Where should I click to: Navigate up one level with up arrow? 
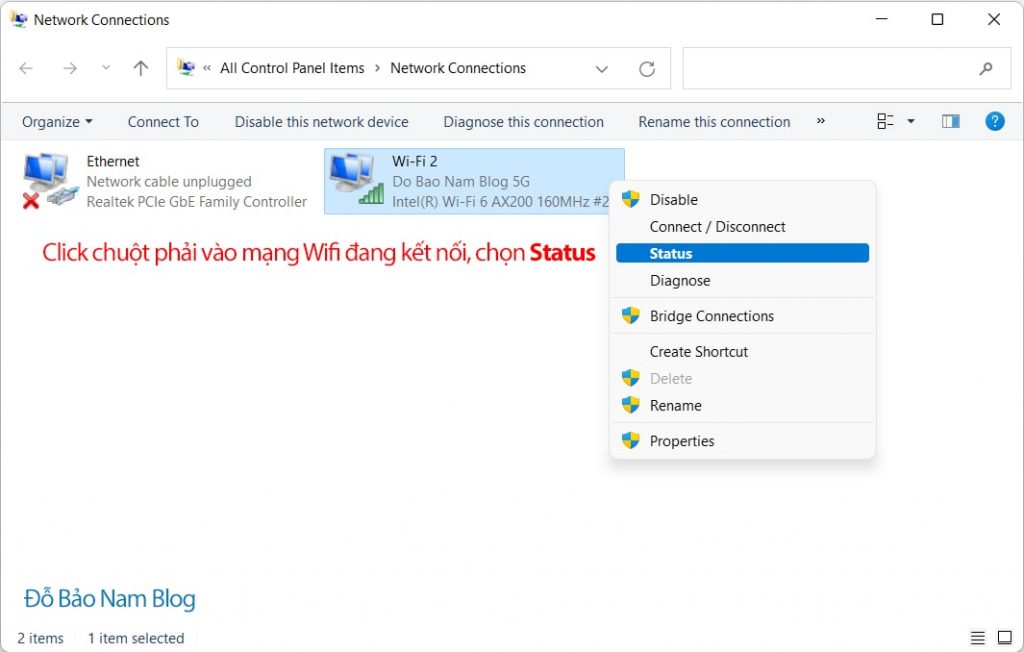click(140, 68)
